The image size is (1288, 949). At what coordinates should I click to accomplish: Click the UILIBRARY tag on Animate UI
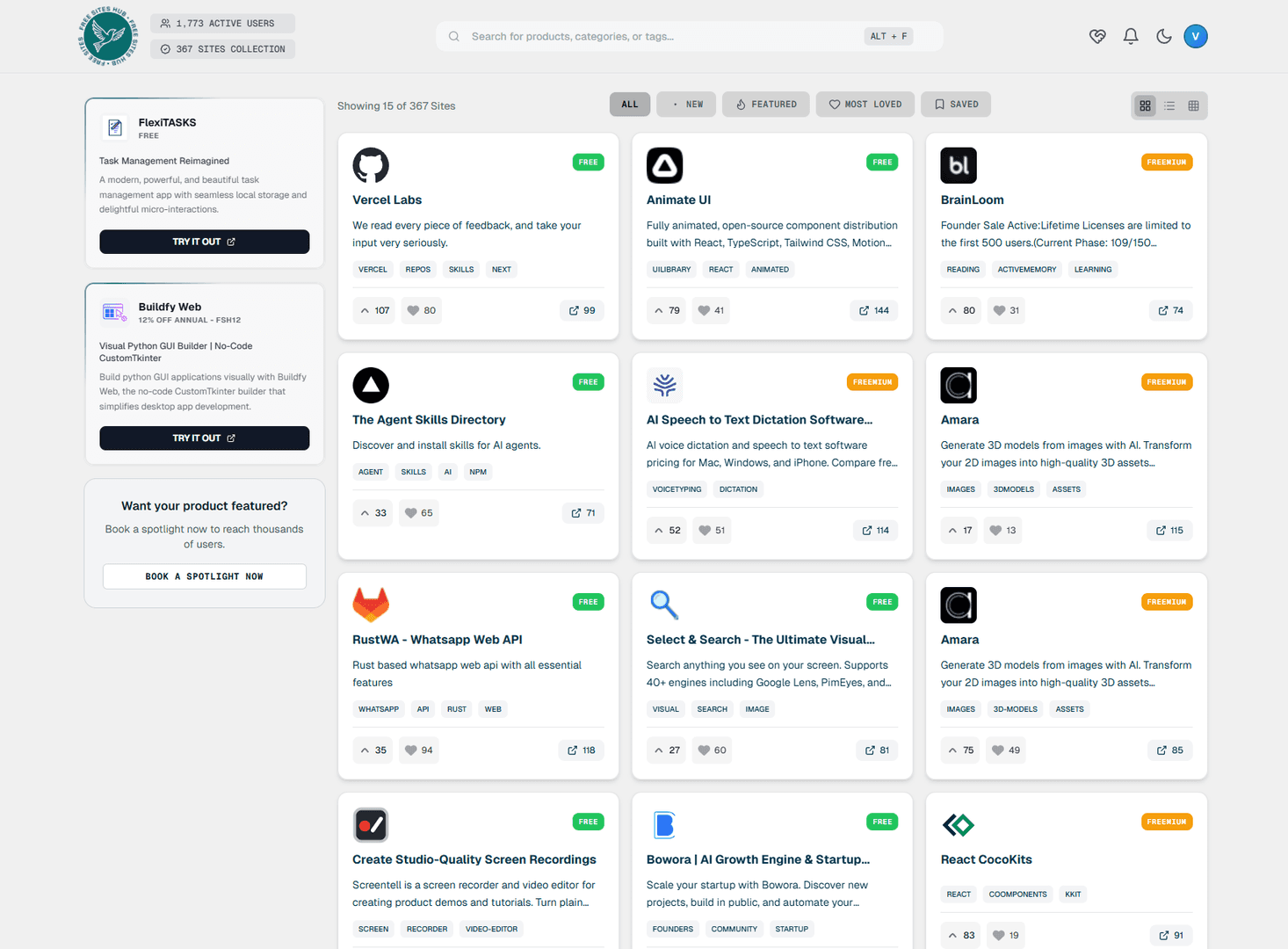(671, 270)
